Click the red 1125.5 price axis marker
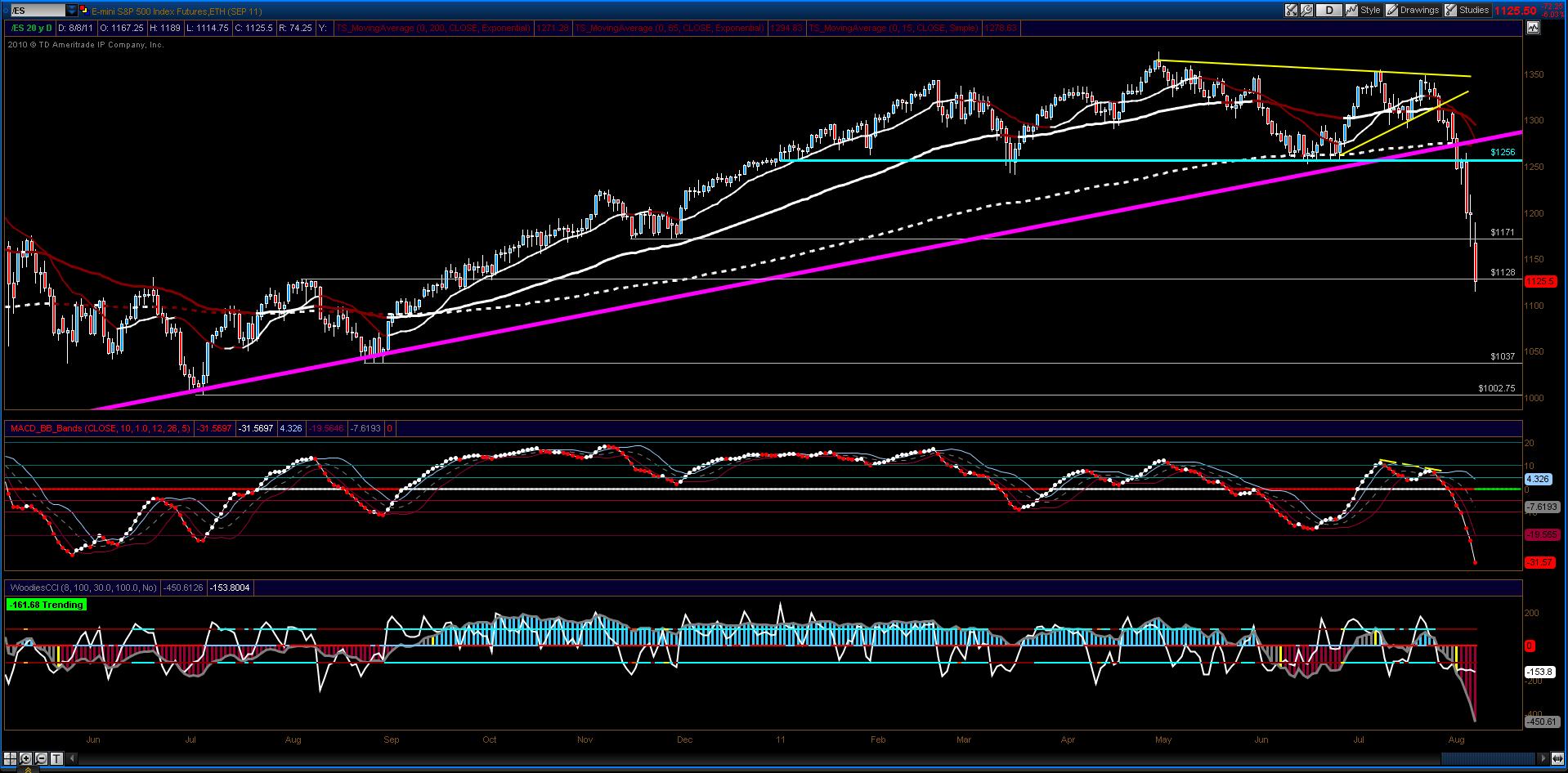This screenshot has height=773, width=1568. (x=1541, y=281)
